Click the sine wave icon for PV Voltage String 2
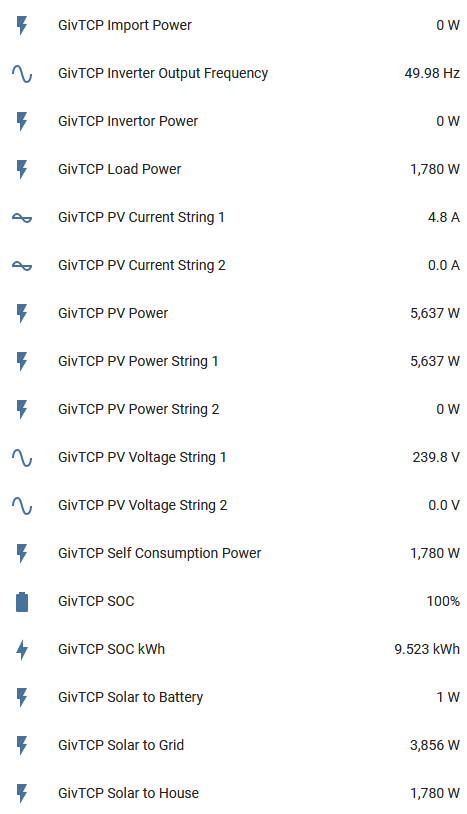Screen dimensions: 467x814 (x=22, y=506)
